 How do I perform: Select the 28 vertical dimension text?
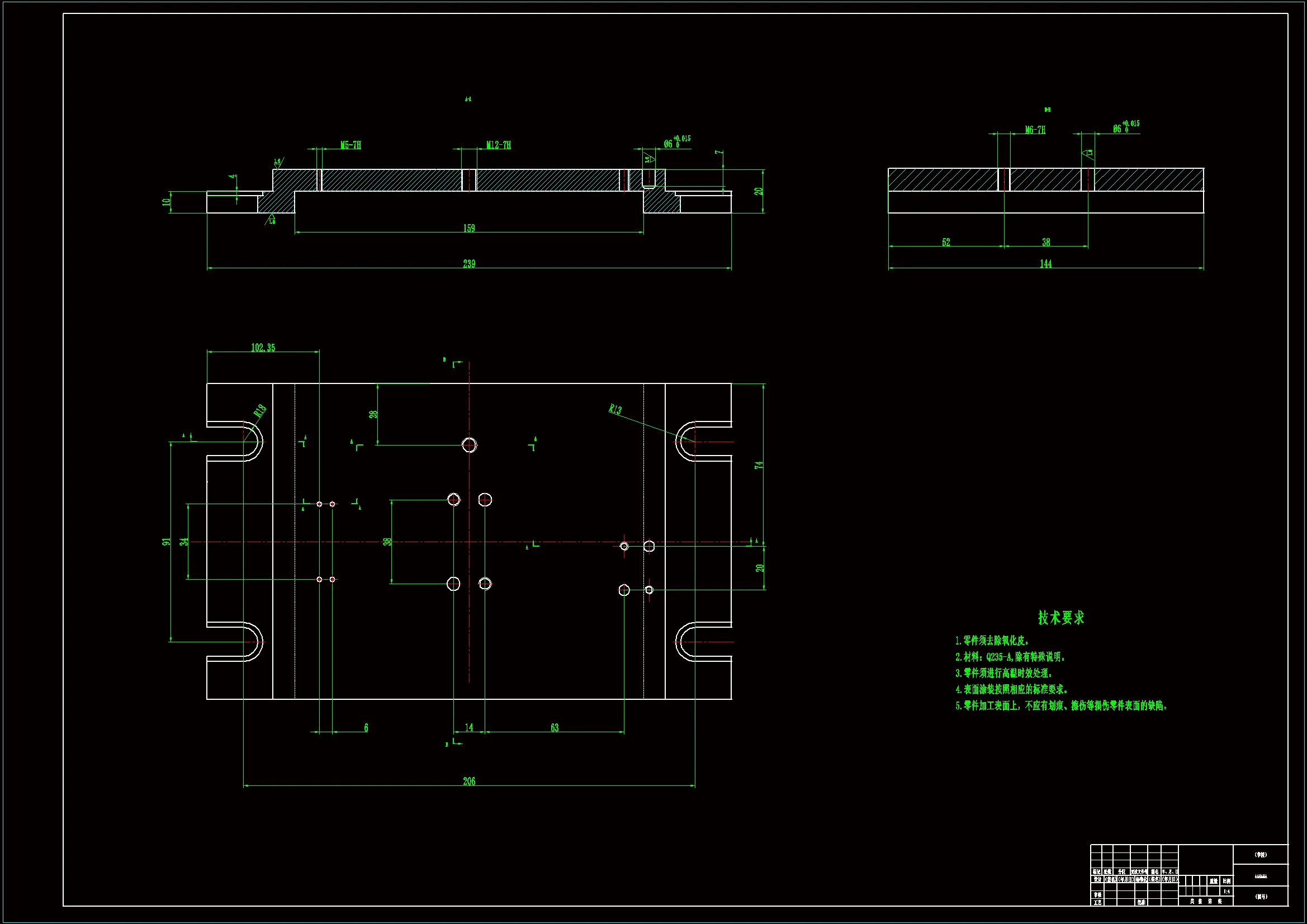tap(373, 414)
